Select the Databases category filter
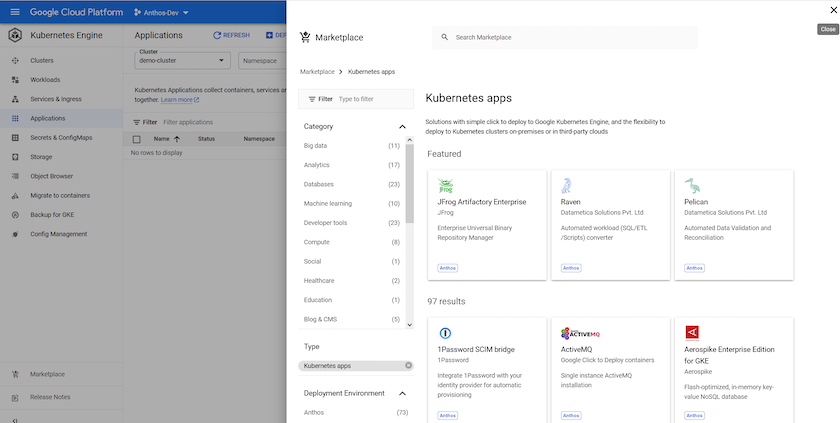 [318, 184]
